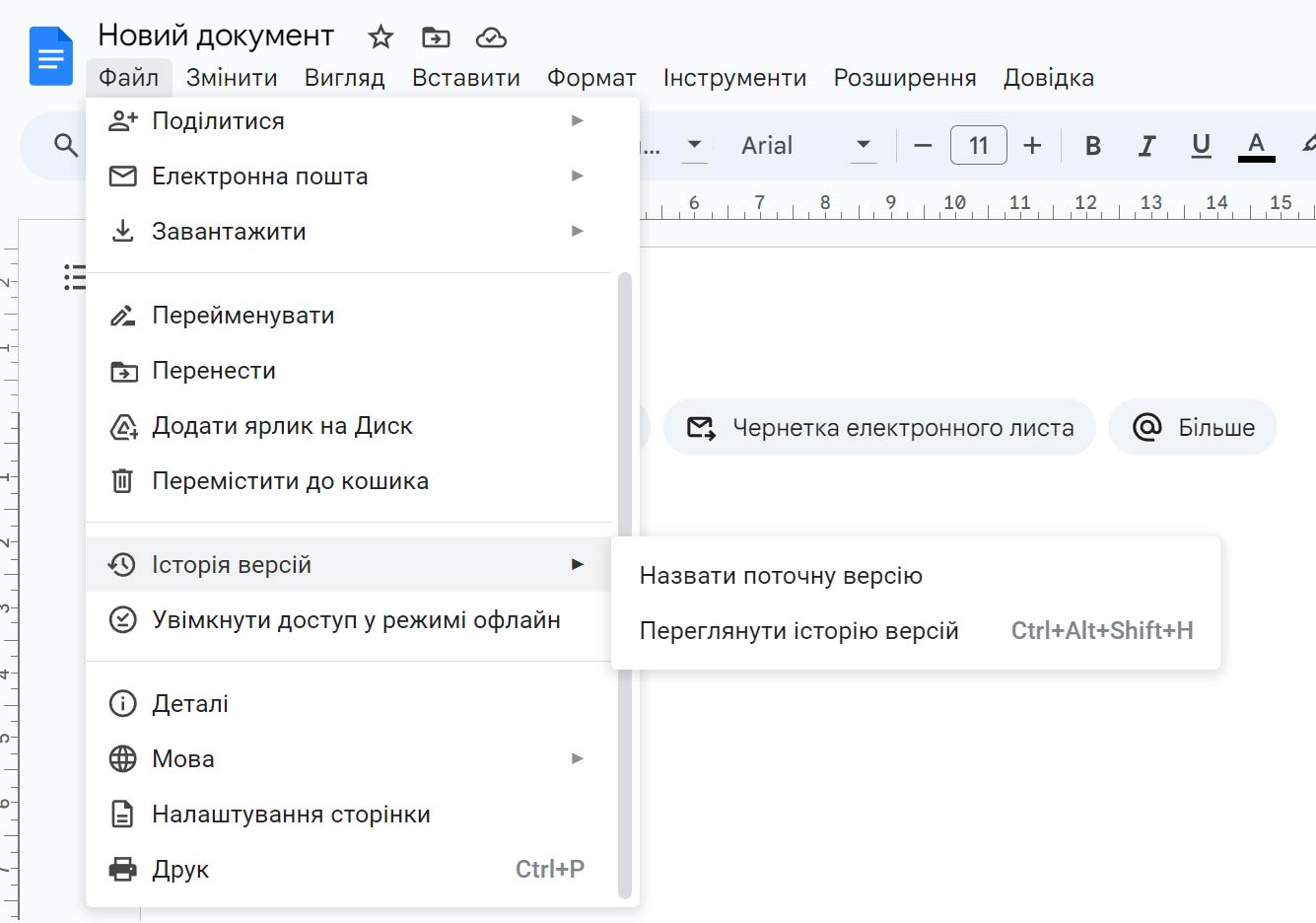The width and height of the screenshot is (1316, 923).
Task: Apply bold formatting with the B icon
Action: tap(1092, 146)
